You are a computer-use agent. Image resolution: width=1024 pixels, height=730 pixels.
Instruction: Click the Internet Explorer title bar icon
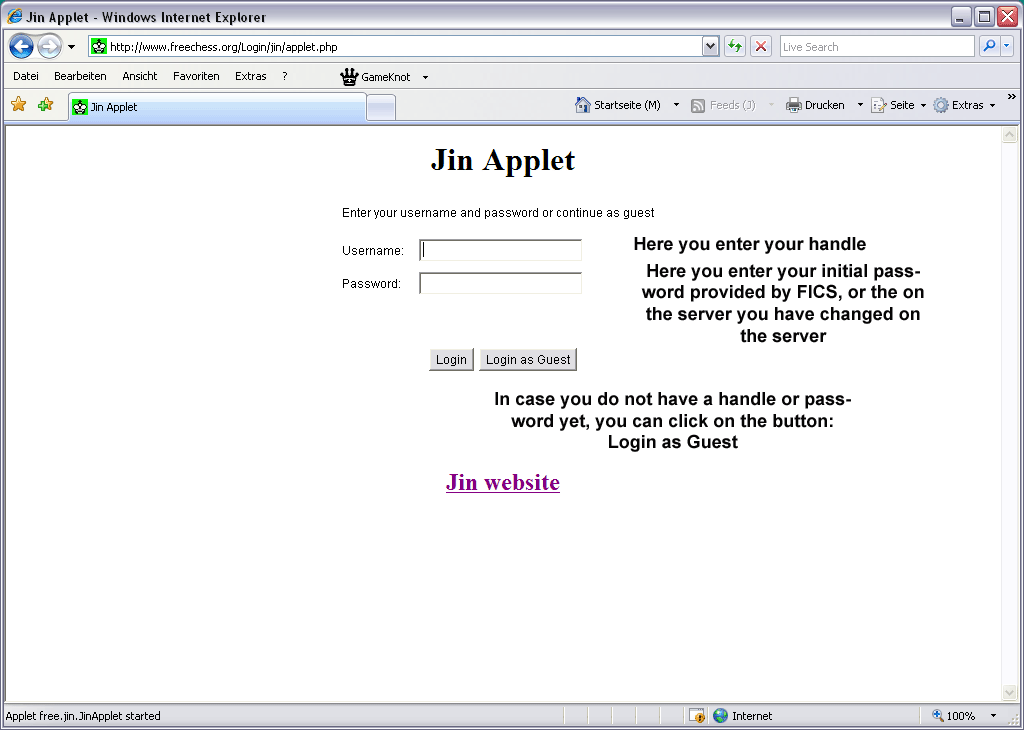click(x=14, y=16)
